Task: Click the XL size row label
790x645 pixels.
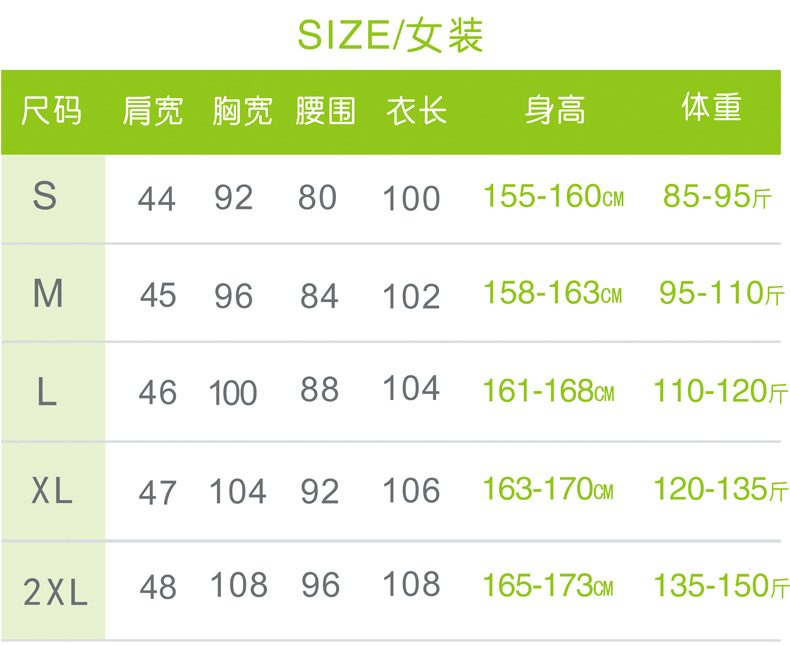Action: (x=52, y=491)
